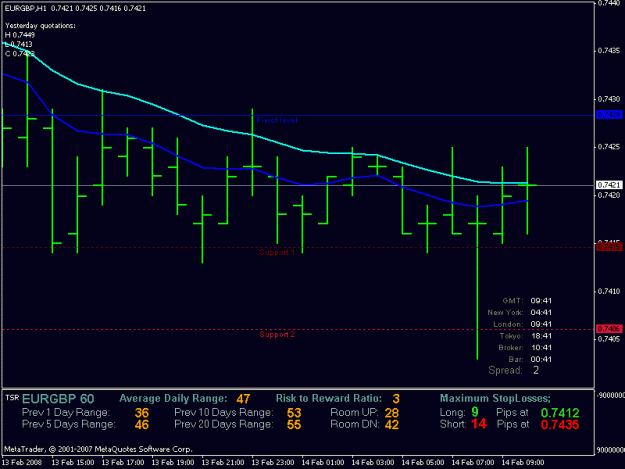
Task: Select the 'Pivot level' line label
Action: pyautogui.click(x=277, y=120)
